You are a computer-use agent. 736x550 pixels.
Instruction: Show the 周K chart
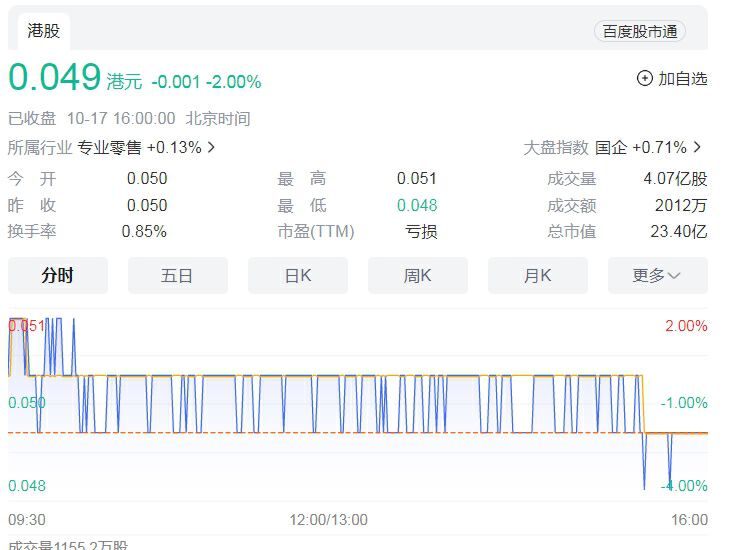tap(417, 276)
